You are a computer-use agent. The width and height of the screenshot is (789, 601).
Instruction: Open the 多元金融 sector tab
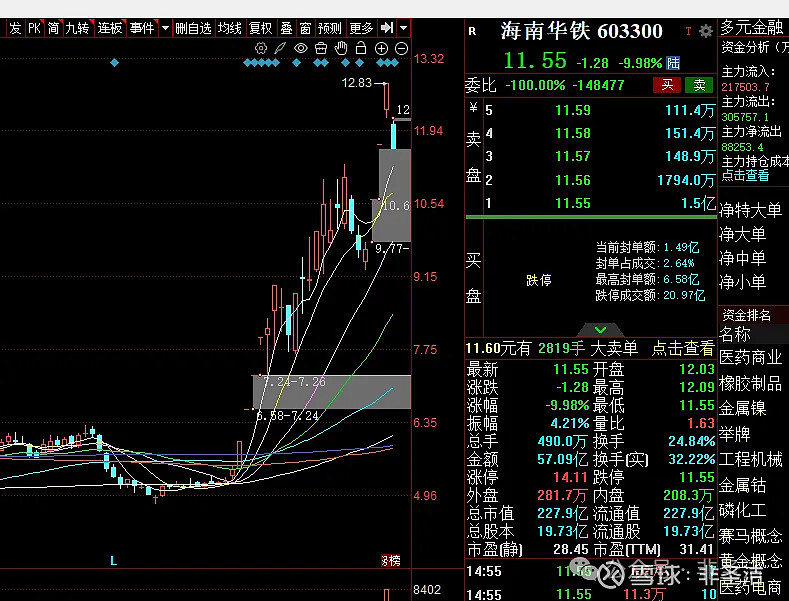point(751,27)
